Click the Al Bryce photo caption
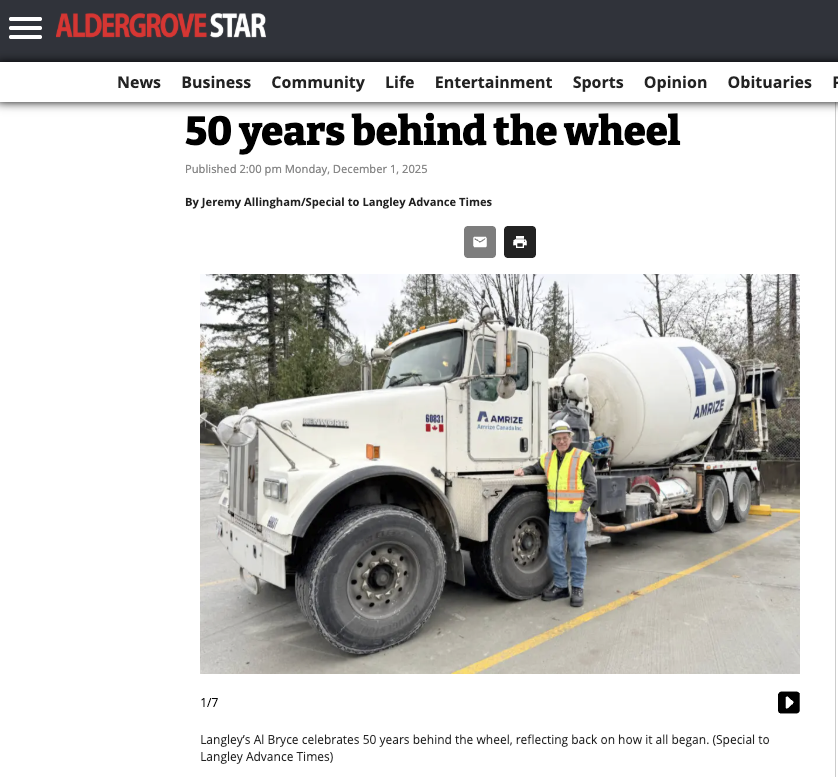 [485, 748]
